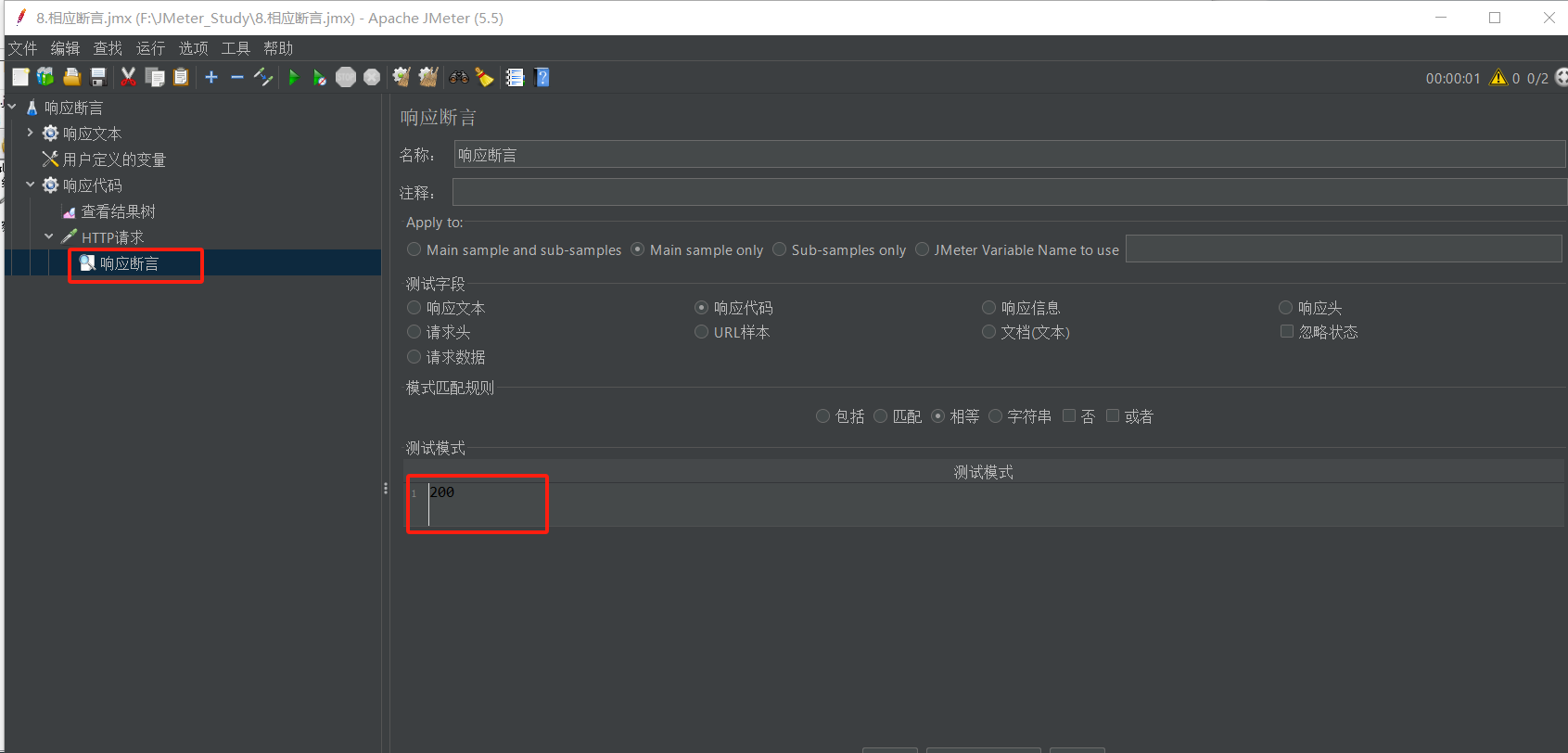Save the test plan with the floppy-disk icon
The height and width of the screenshot is (753, 1568).
point(98,77)
